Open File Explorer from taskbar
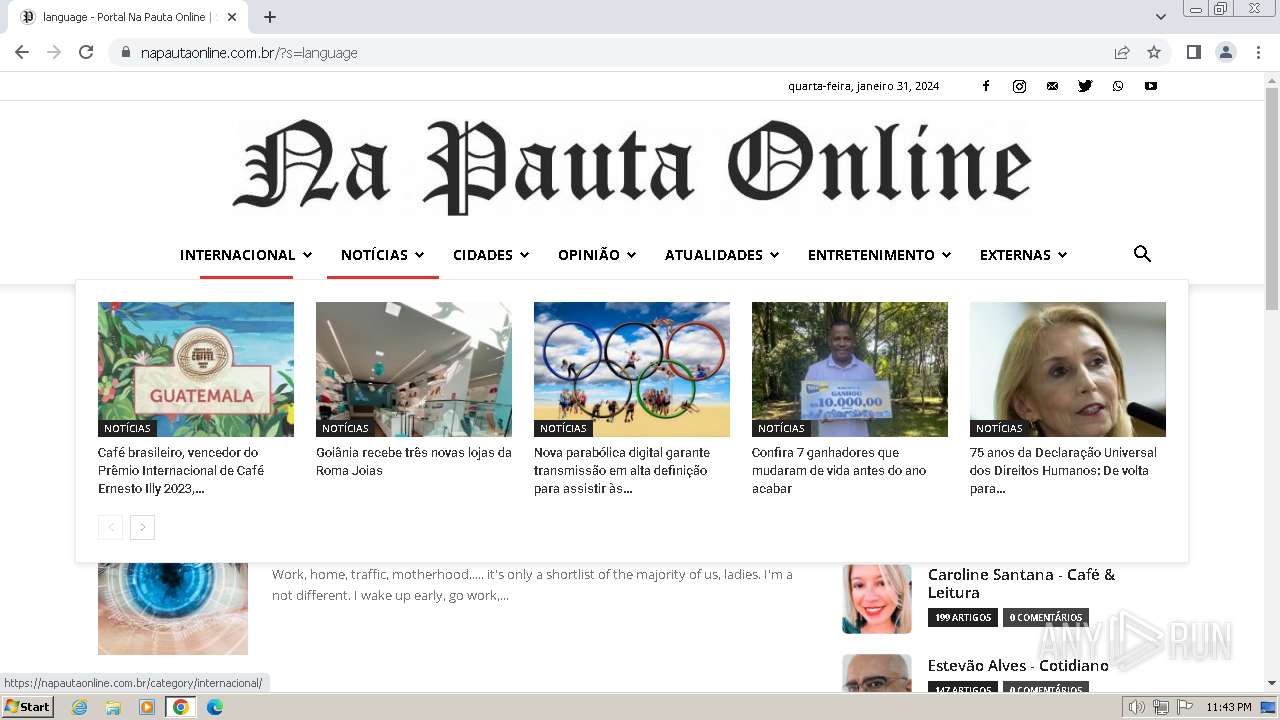The image size is (1280, 720). 113,707
